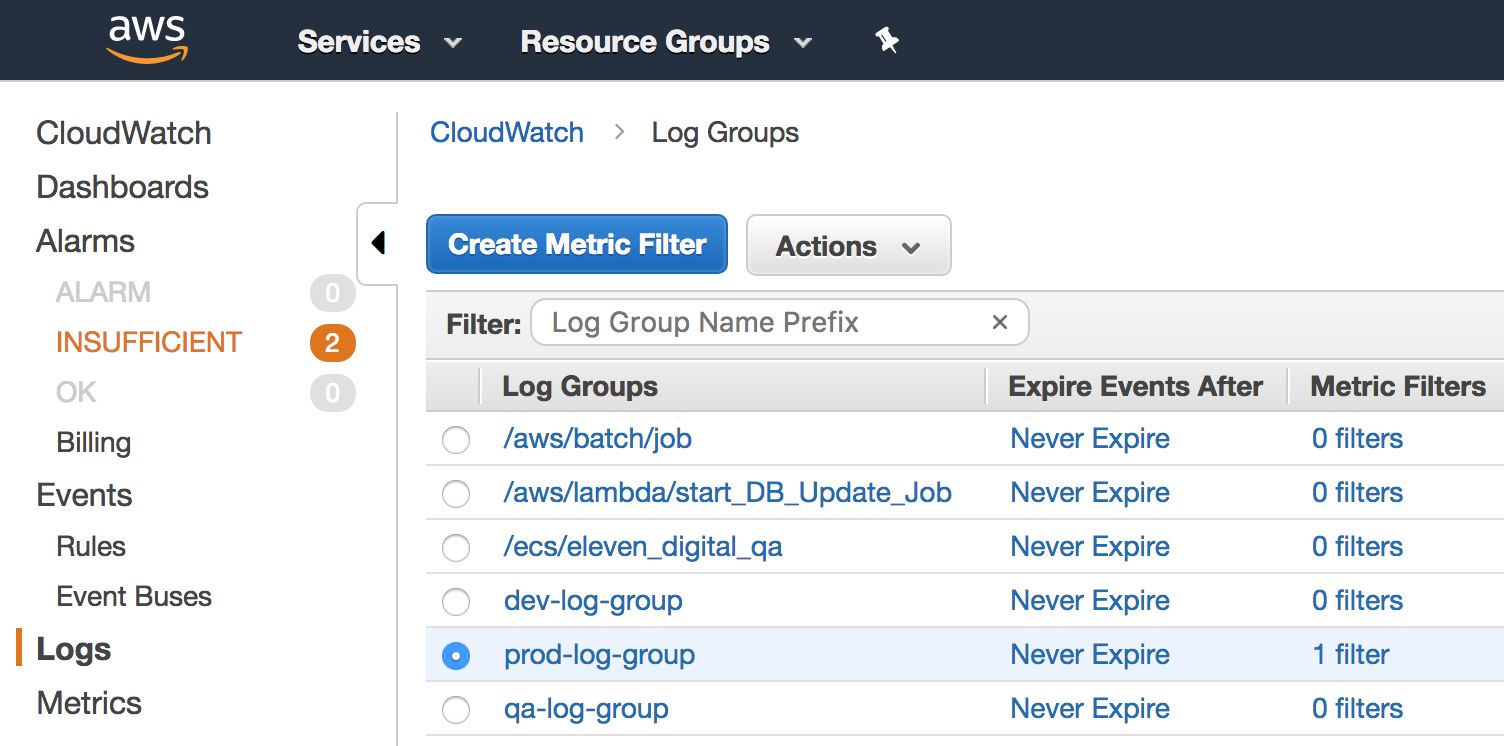Open the prod-log-group link

(599, 655)
